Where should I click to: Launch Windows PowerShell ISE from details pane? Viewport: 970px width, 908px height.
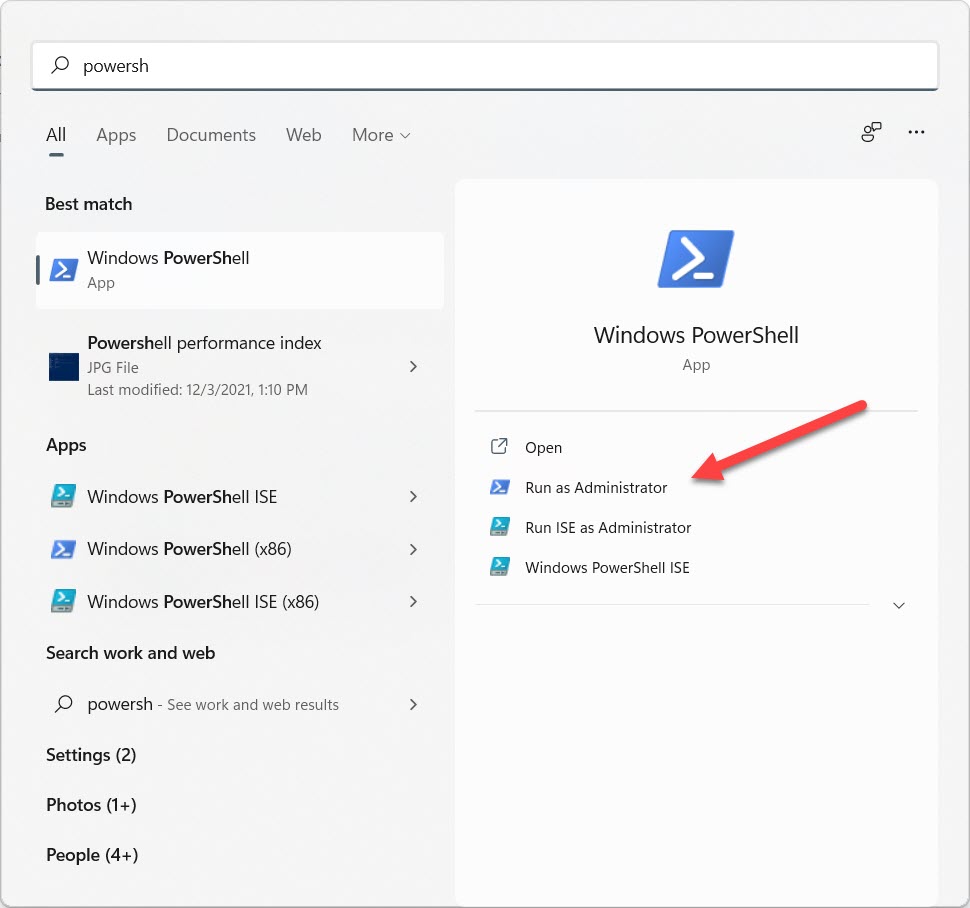coord(607,567)
